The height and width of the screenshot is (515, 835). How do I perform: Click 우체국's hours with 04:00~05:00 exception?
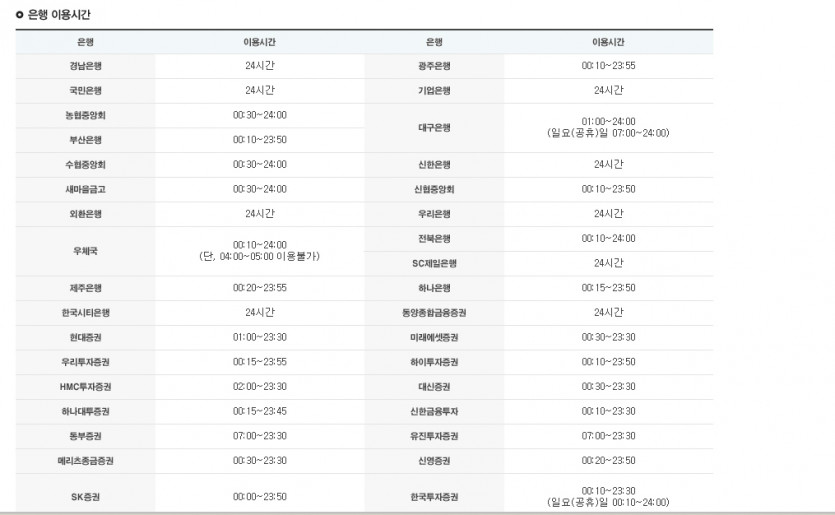tap(259, 251)
